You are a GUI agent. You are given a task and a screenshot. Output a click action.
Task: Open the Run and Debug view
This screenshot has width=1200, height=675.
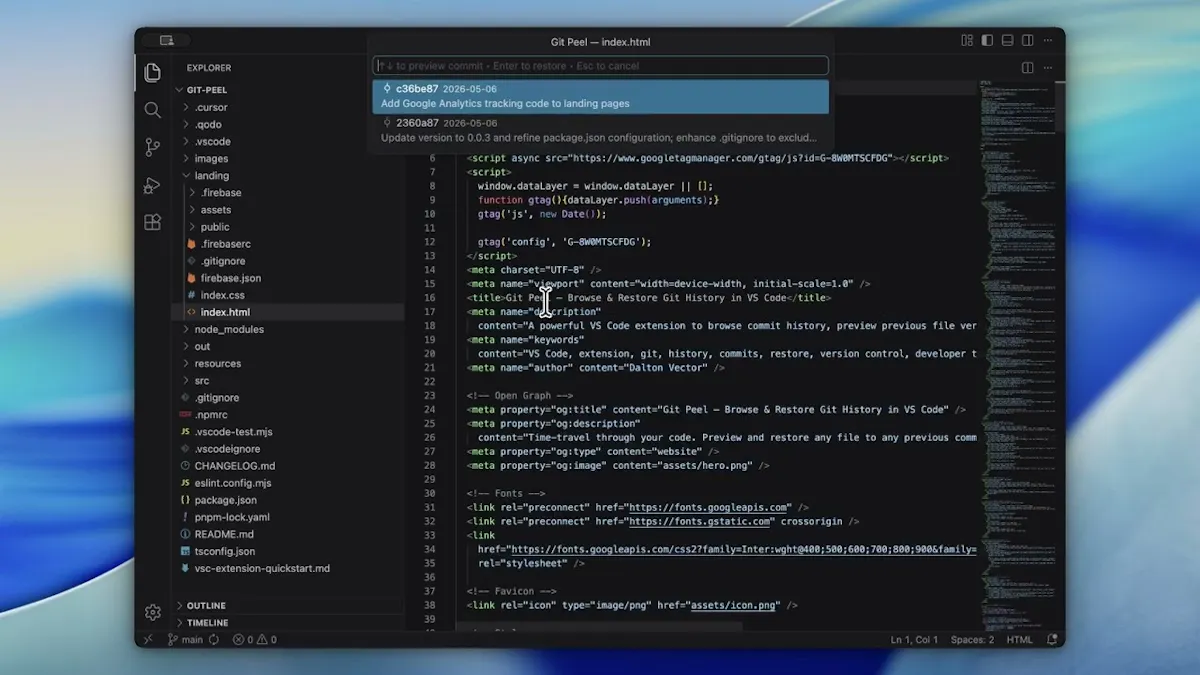pos(152,185)
